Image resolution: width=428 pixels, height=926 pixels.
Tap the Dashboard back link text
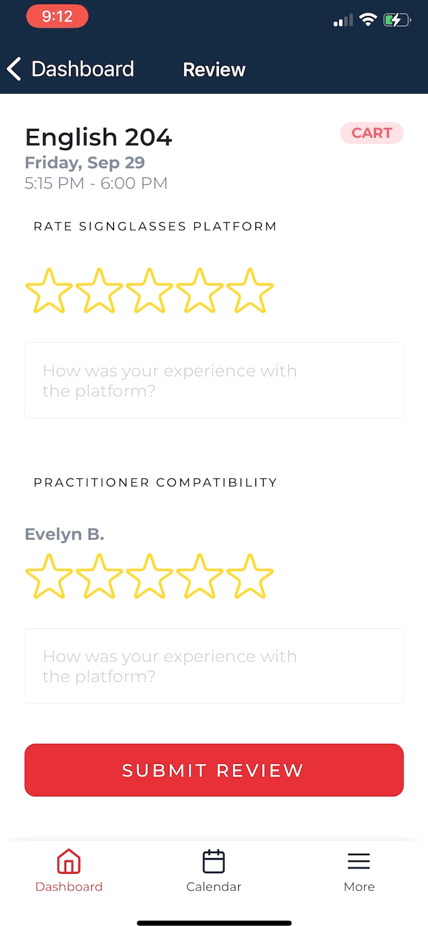[x=83, y=69]
